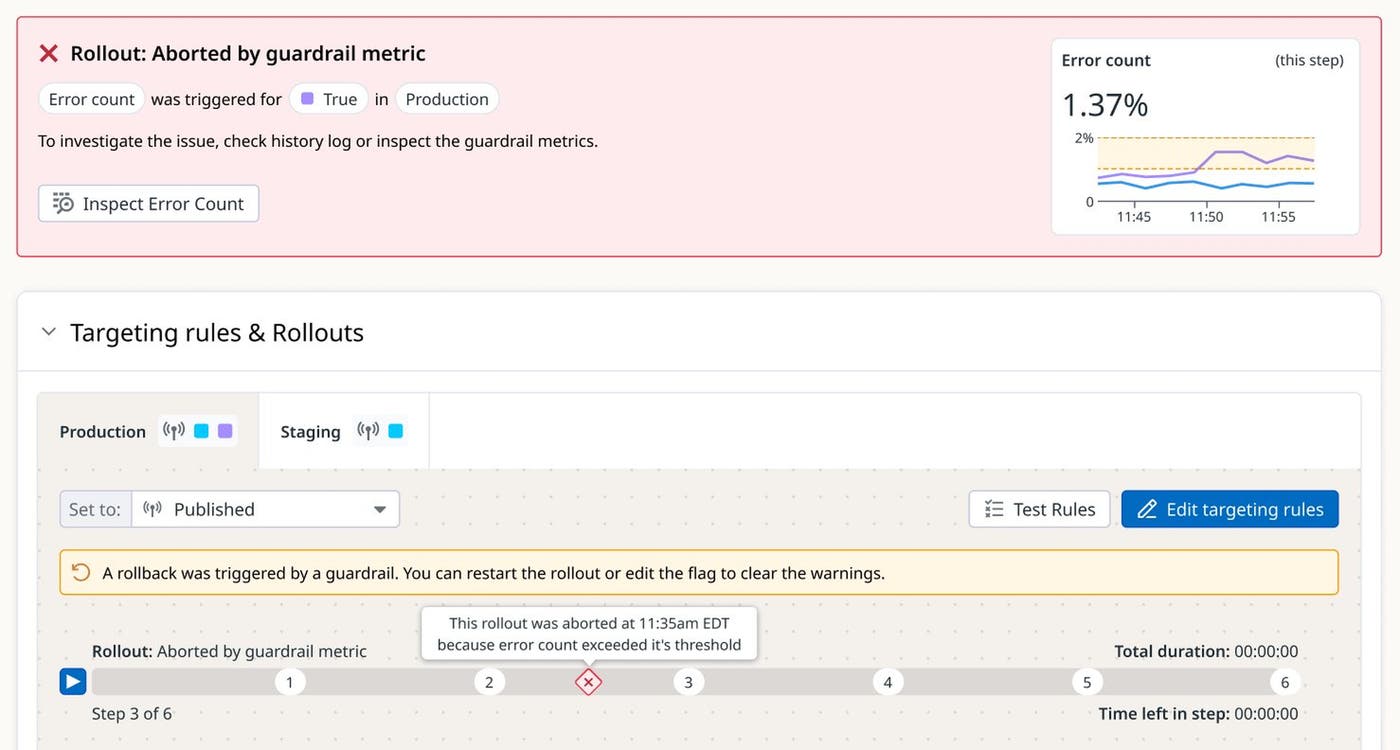The height and width of the screenshot is (750, 1400).
Task: Click broadcast icon on Staging tab
Action: [369, 431]
